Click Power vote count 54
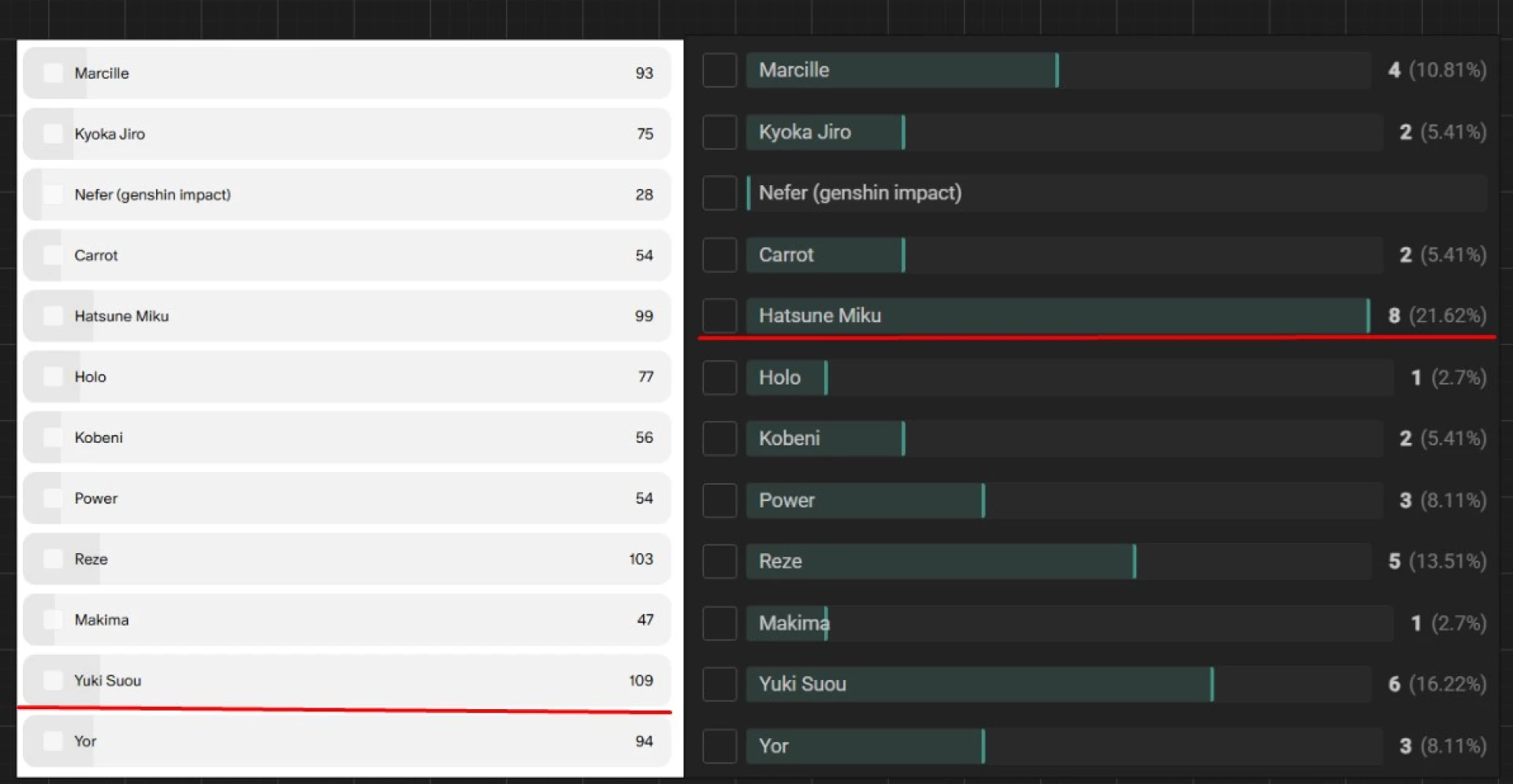The height and width of the screenshot is (784, 1513). coord(644,498)
